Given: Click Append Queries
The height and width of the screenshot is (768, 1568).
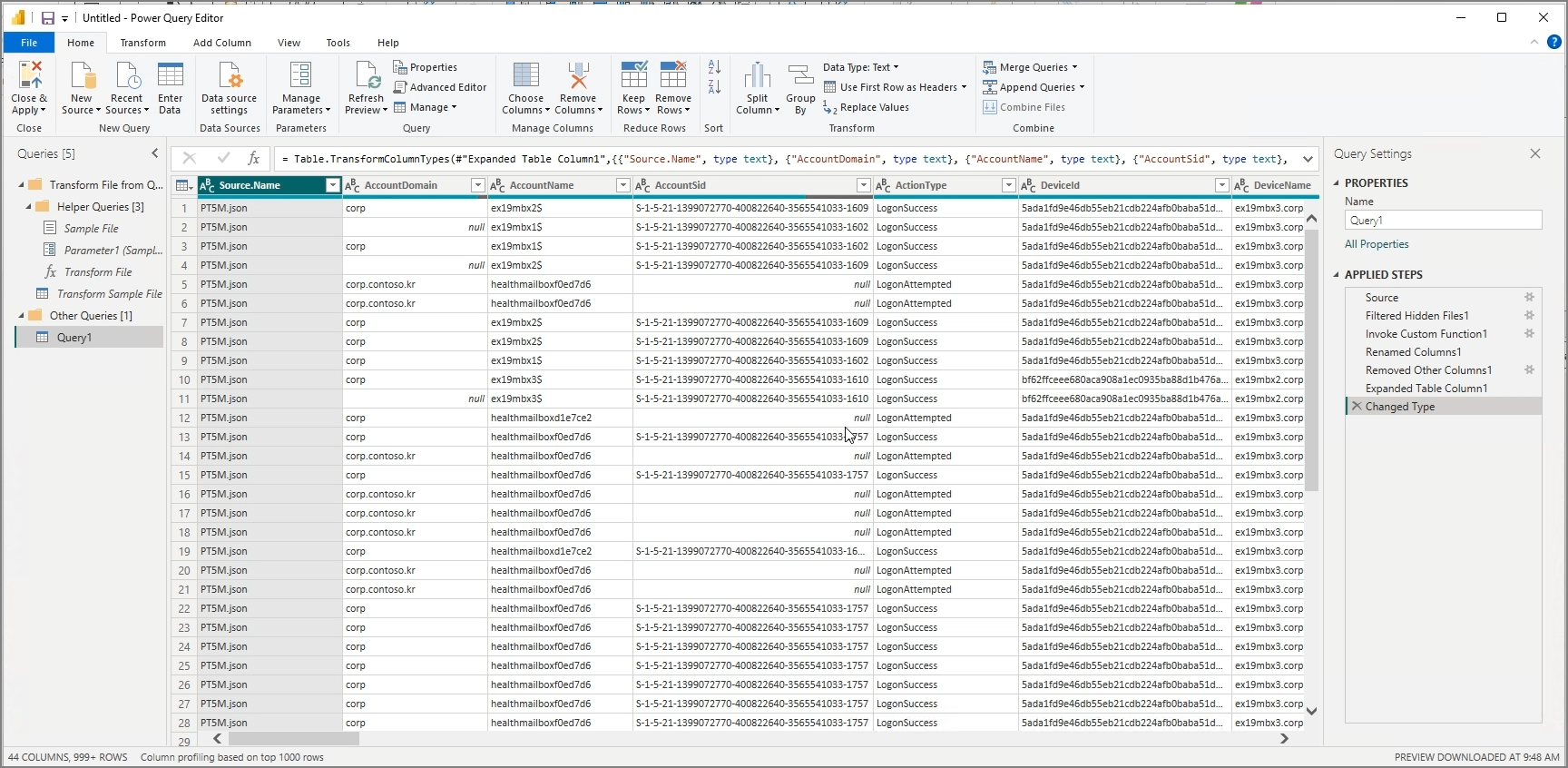Looking at the screenshot, I should click(1034, 87).
